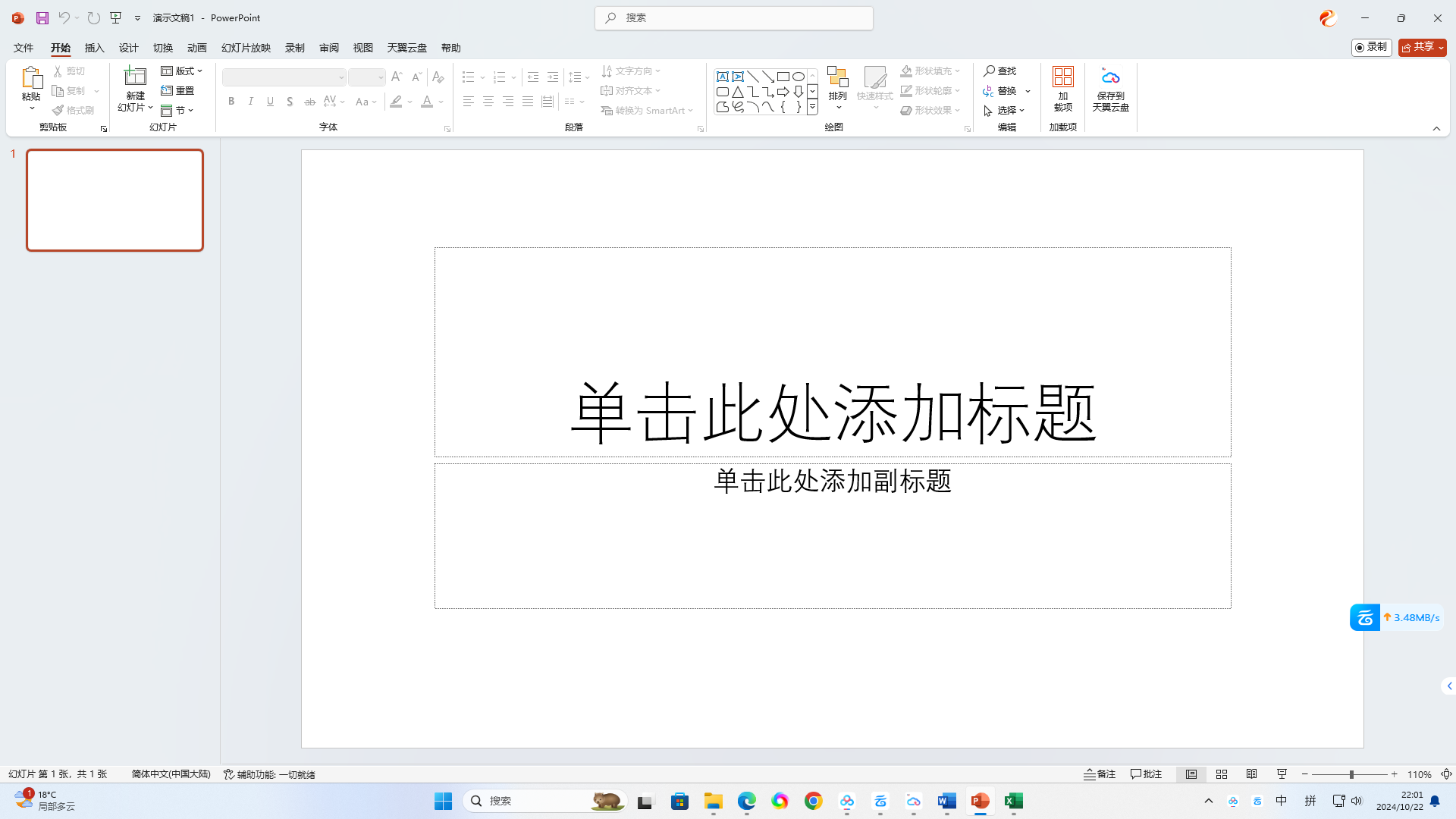Open the font size dropdown

click(381, 77)
